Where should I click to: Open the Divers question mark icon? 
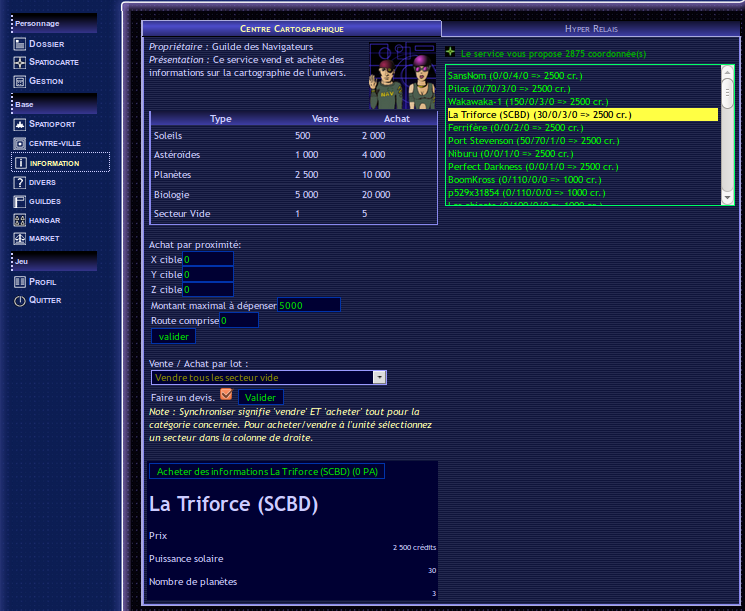point(19,183)
